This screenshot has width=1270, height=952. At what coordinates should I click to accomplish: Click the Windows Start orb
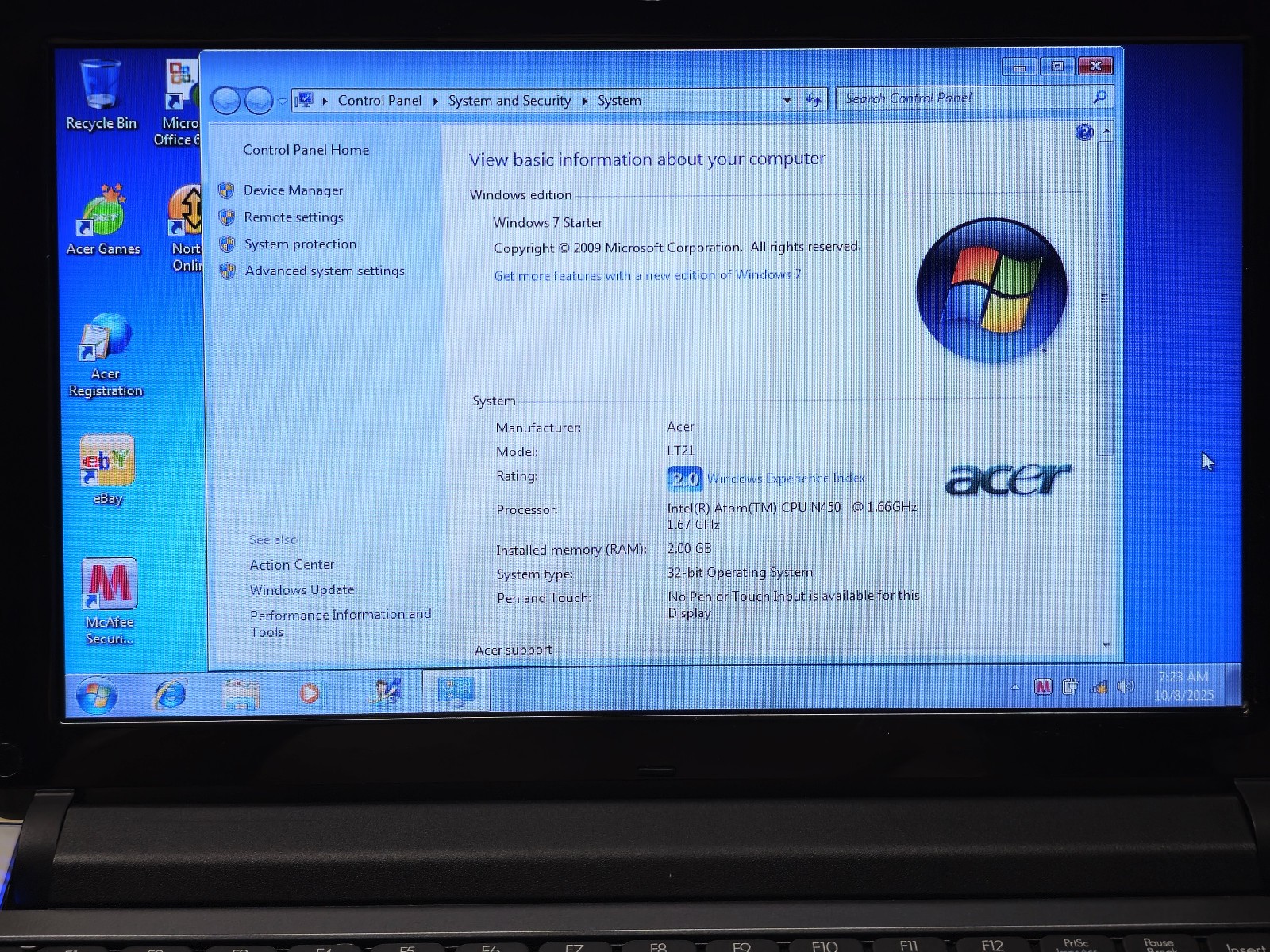pos(97,696)
